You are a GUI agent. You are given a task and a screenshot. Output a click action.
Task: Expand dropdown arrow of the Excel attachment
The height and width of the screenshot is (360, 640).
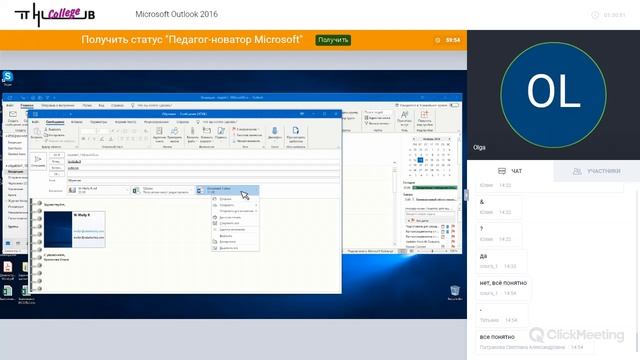tap(190, 191)
